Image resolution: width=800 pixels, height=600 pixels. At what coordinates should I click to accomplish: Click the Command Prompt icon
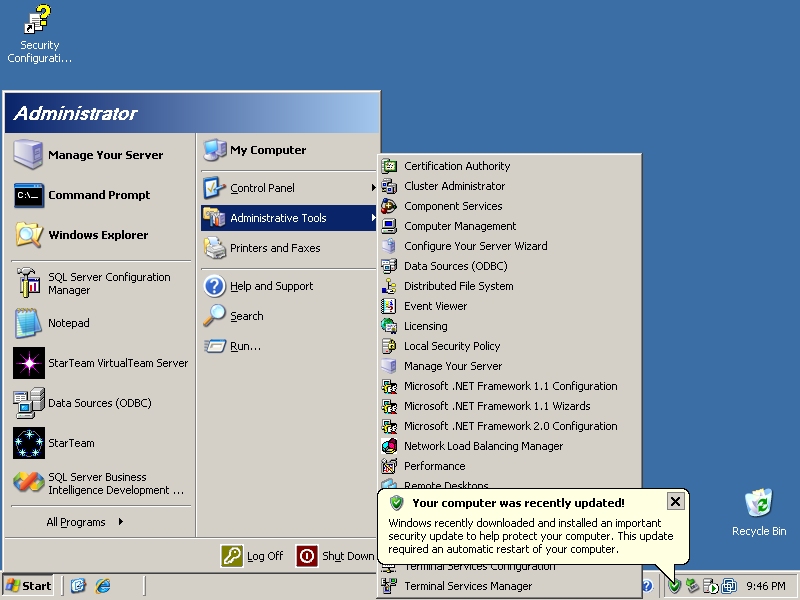pos(29,195)
